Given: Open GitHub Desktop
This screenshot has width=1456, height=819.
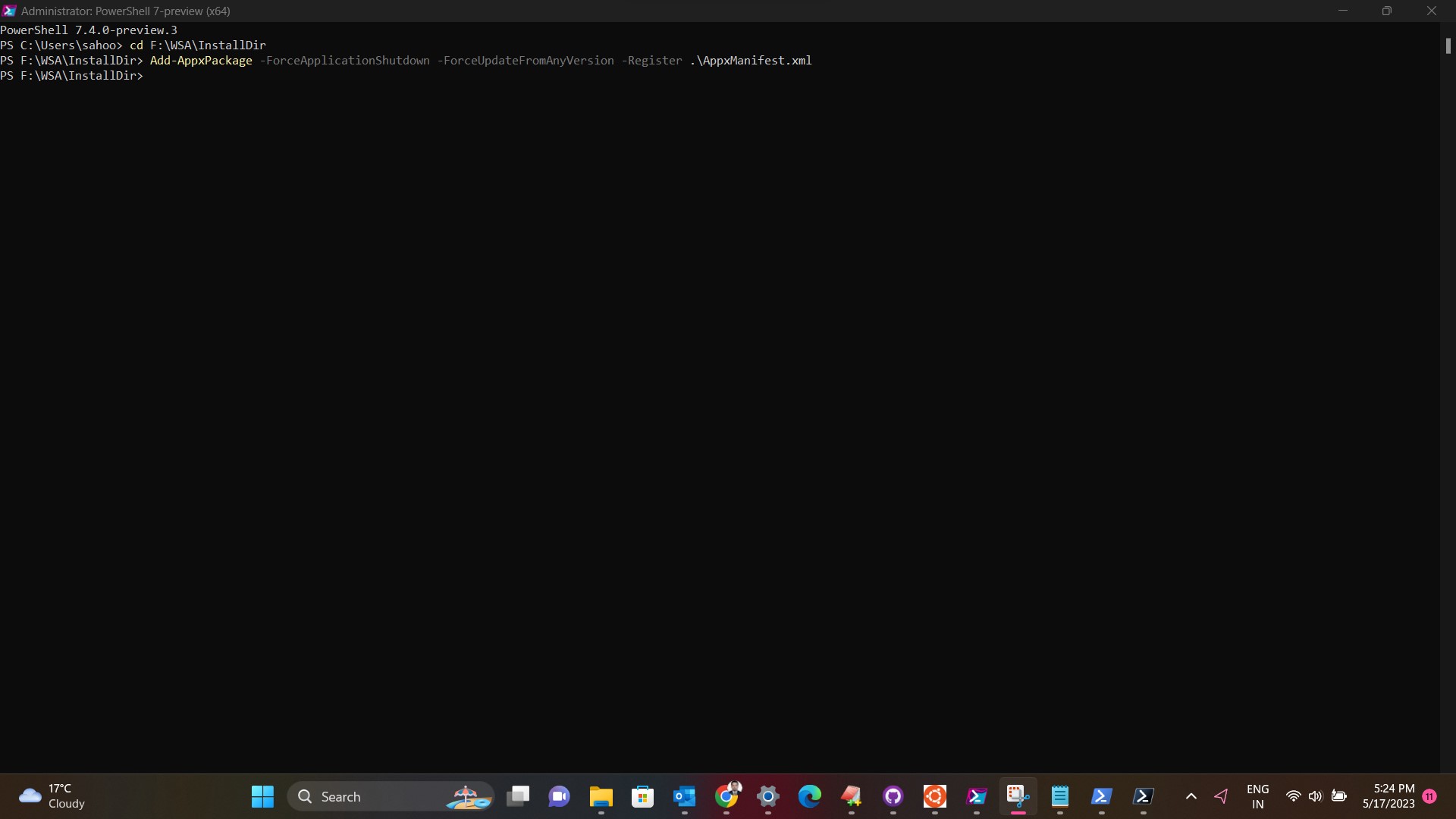Looking at the screenshot, I should click(x=893, y=797).
